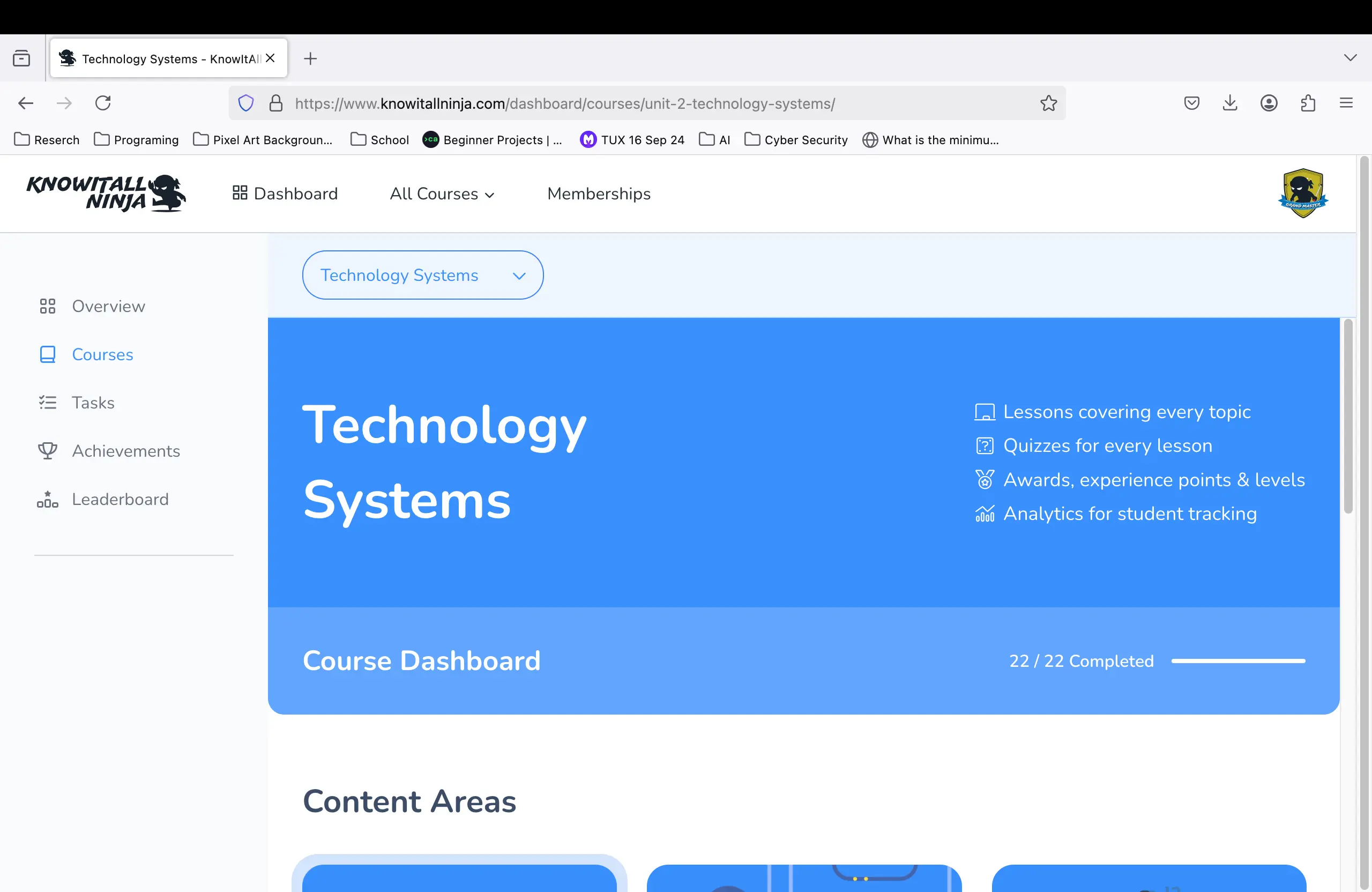Go to the Memberships page

tap(599, 194)
